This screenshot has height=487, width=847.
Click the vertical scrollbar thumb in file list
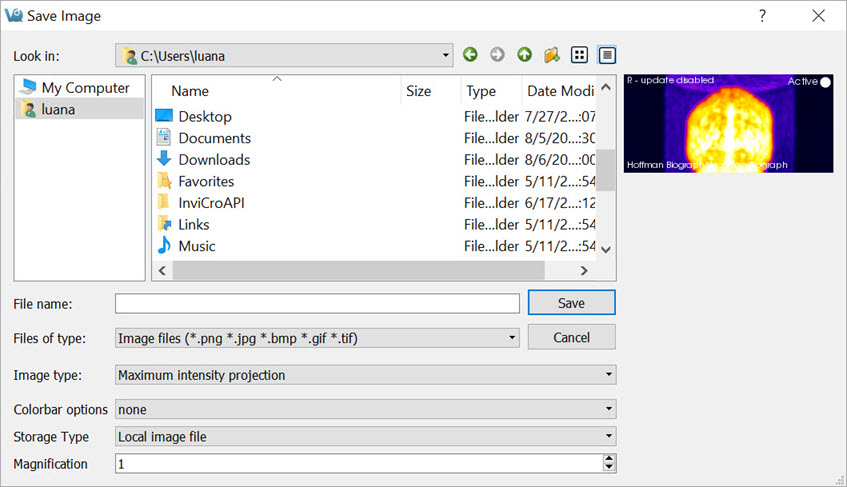click(x=606, y=170)
